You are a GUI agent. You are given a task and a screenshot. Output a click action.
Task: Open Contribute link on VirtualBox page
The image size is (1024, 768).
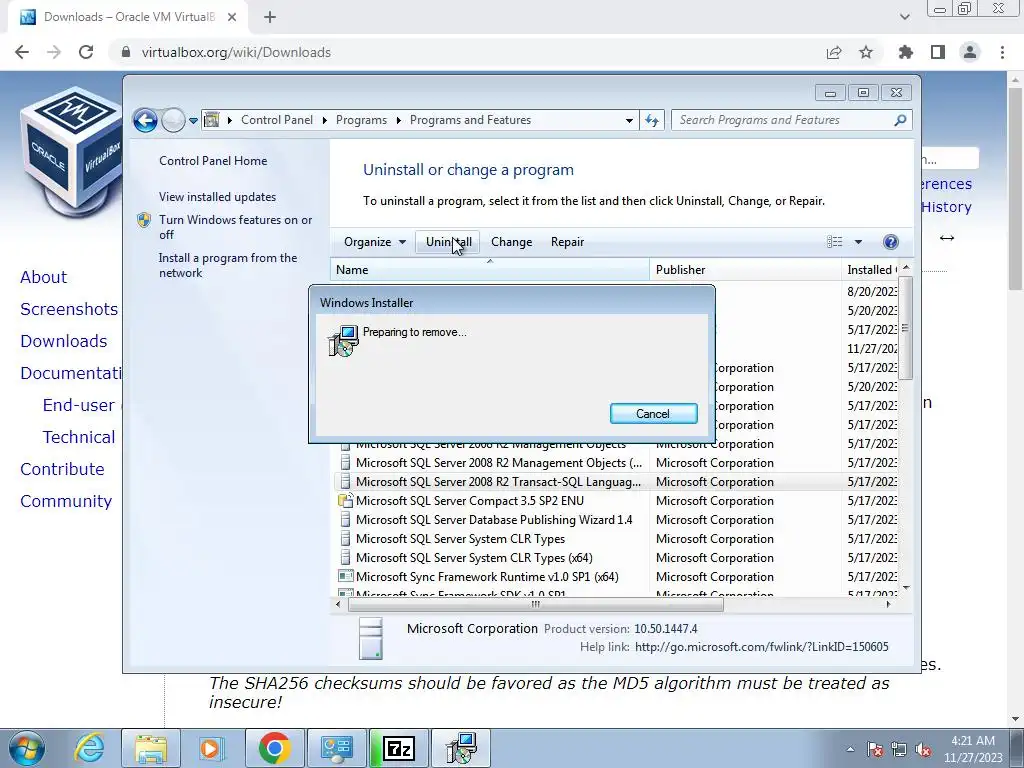[x=62, y=469]
